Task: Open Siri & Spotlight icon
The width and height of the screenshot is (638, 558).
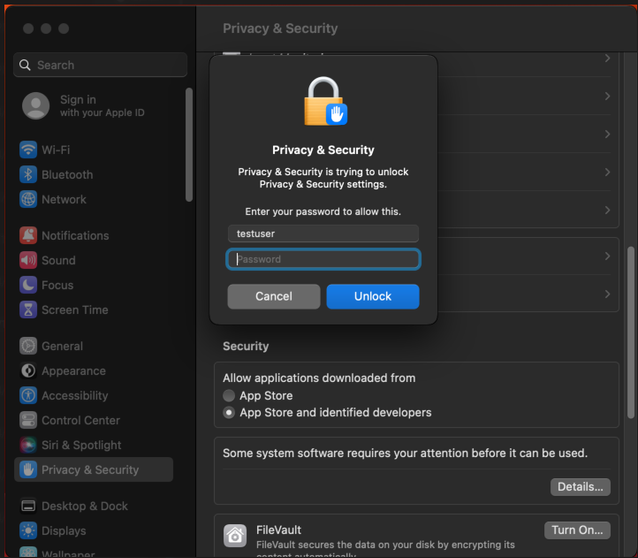Action: point(28,445)
